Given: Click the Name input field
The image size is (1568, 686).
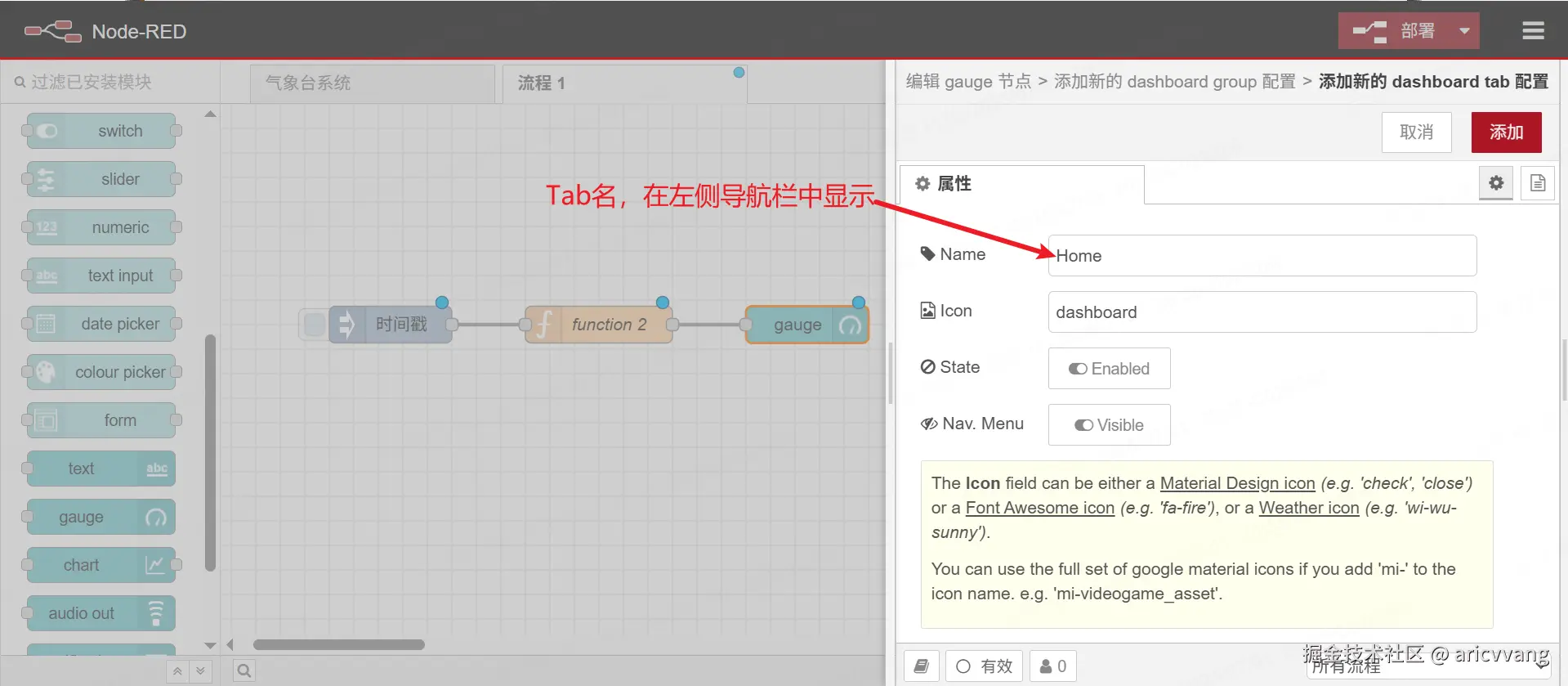Looking at the screenshot, I should tap(1262, 256).
